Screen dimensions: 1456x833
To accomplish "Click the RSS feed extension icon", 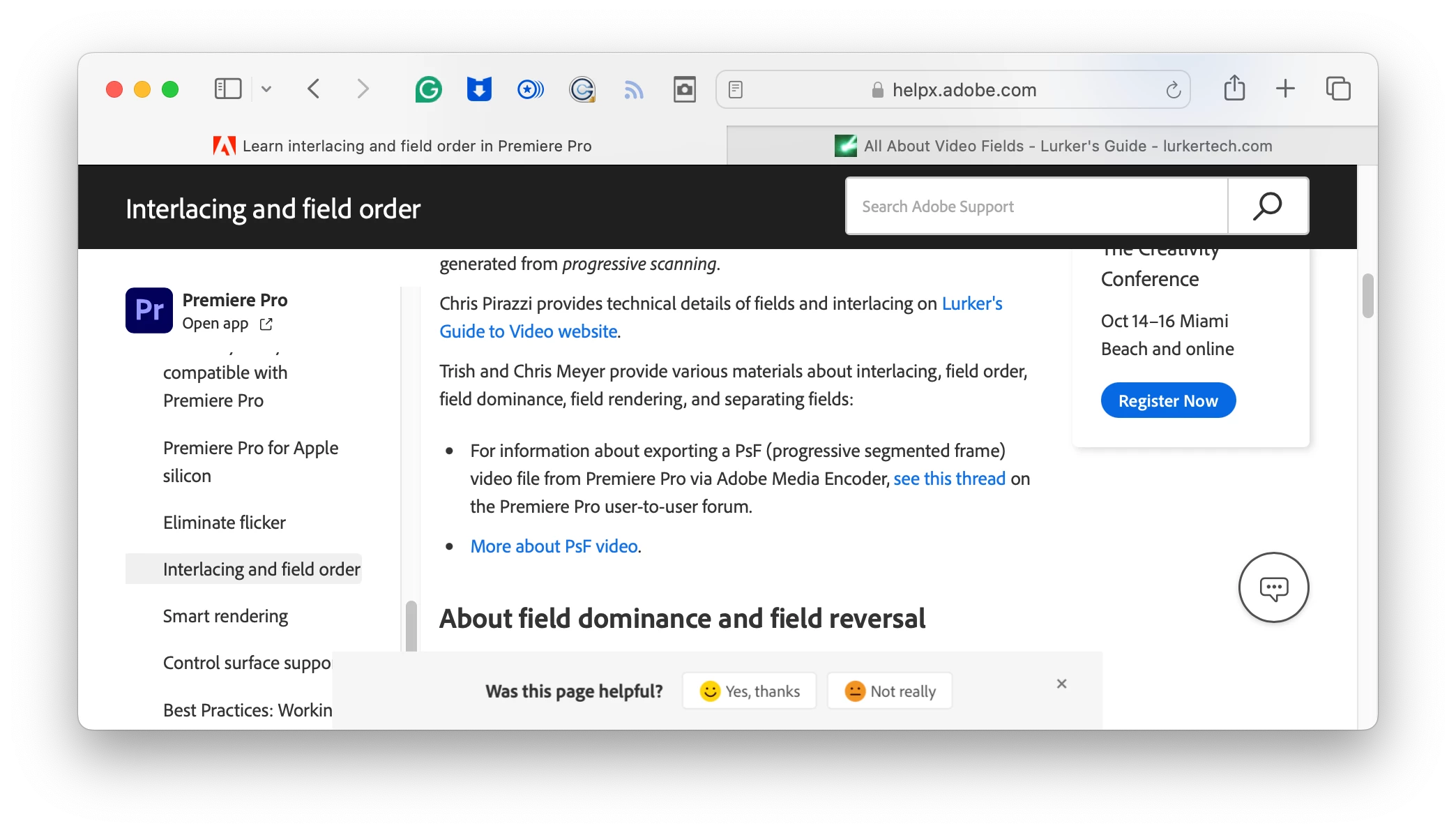I will [633, 89].
